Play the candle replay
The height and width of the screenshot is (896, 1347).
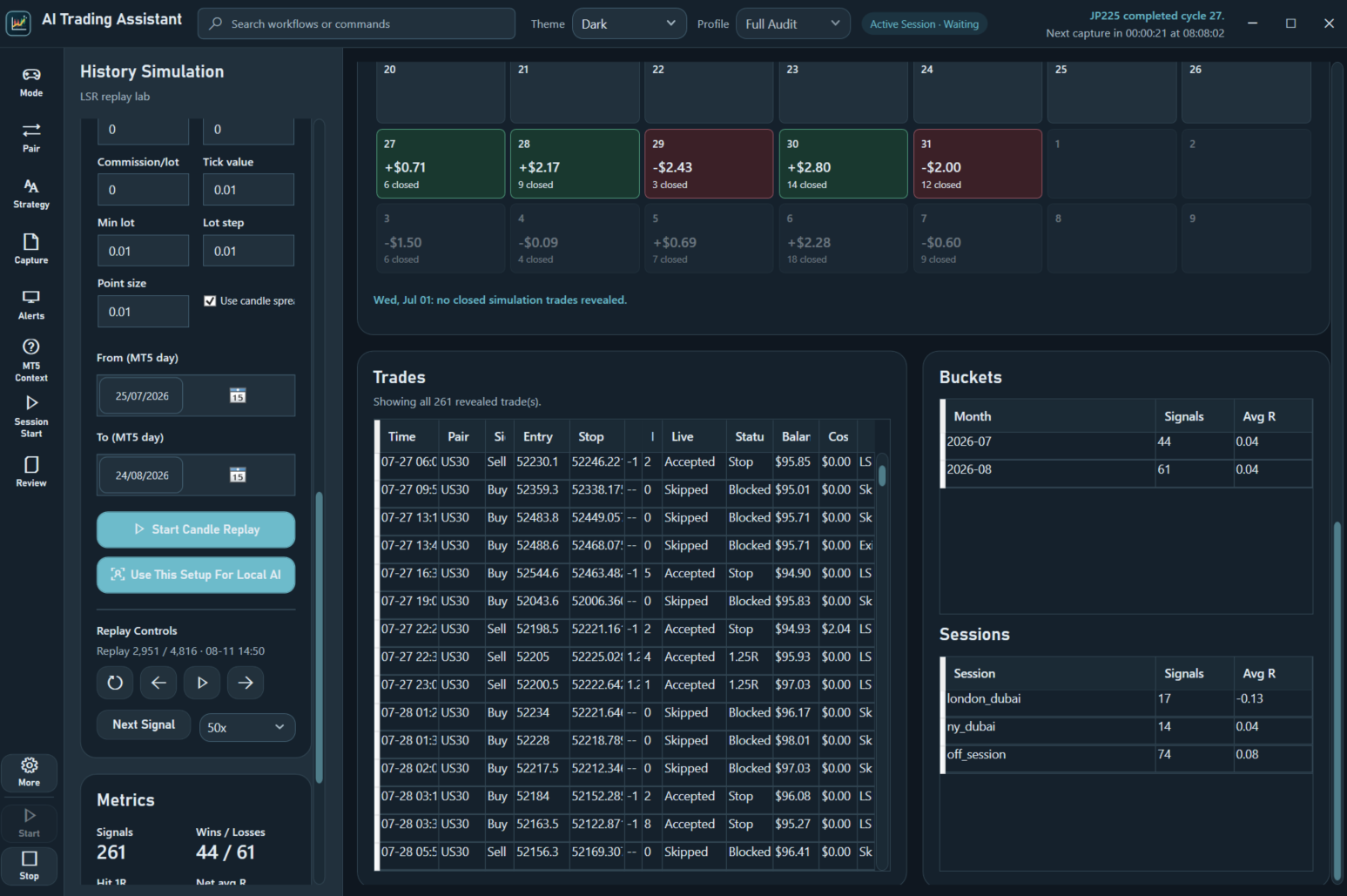coord(202,683)
